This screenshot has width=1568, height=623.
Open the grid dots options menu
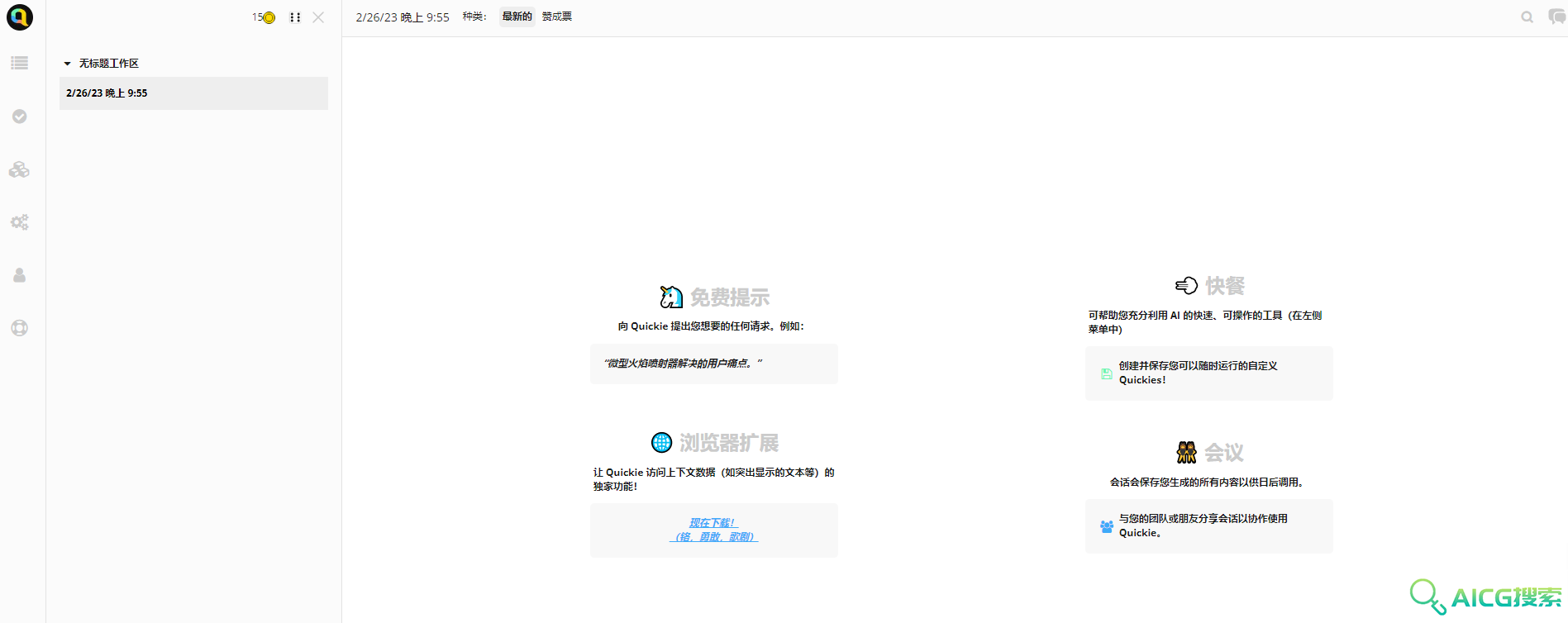tap(295, 17)
